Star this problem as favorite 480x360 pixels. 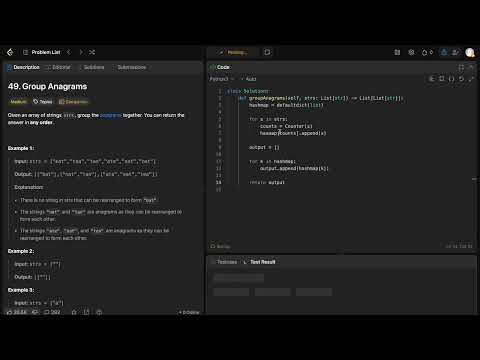74,312
